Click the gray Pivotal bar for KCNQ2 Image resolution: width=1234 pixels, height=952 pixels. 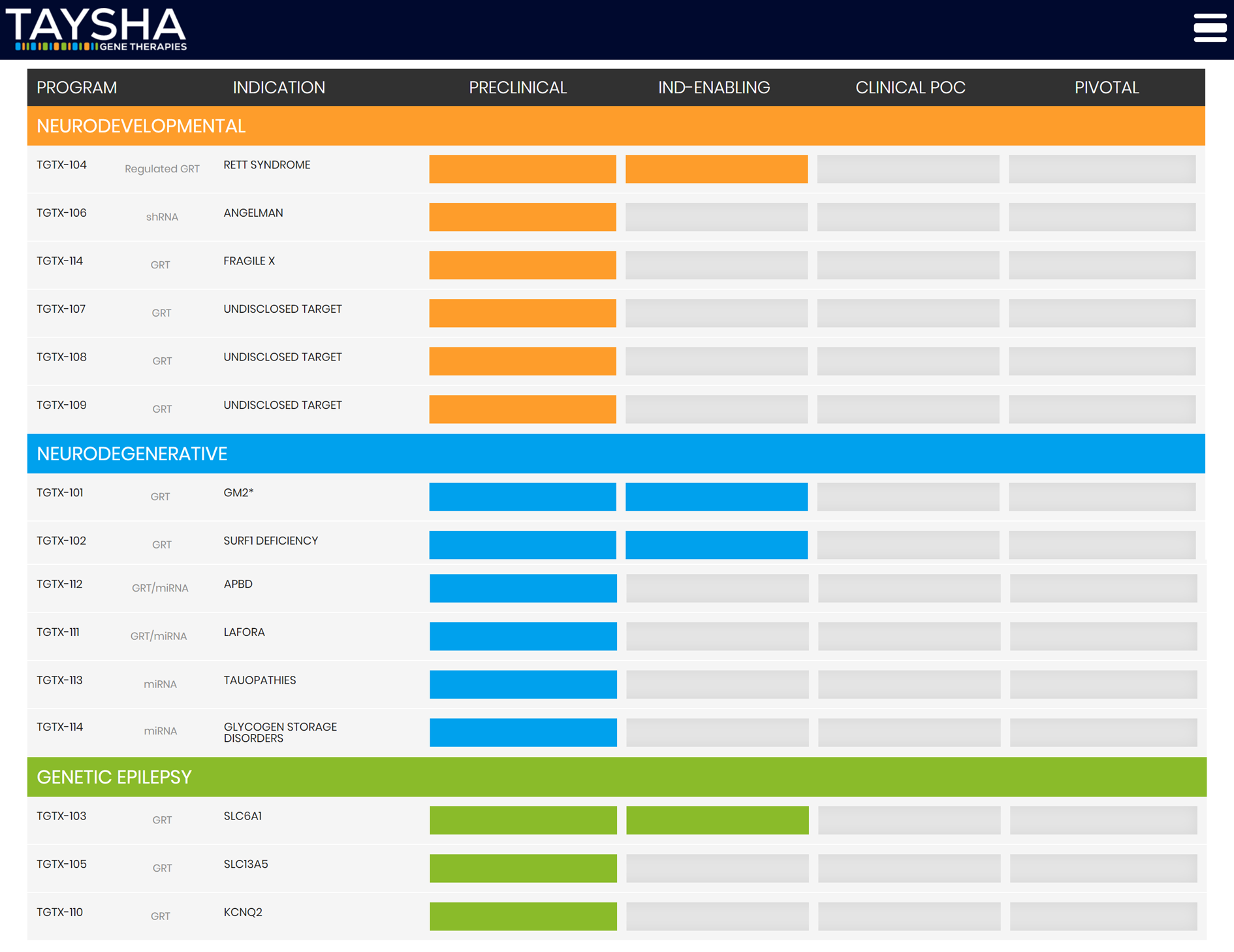1103,916
